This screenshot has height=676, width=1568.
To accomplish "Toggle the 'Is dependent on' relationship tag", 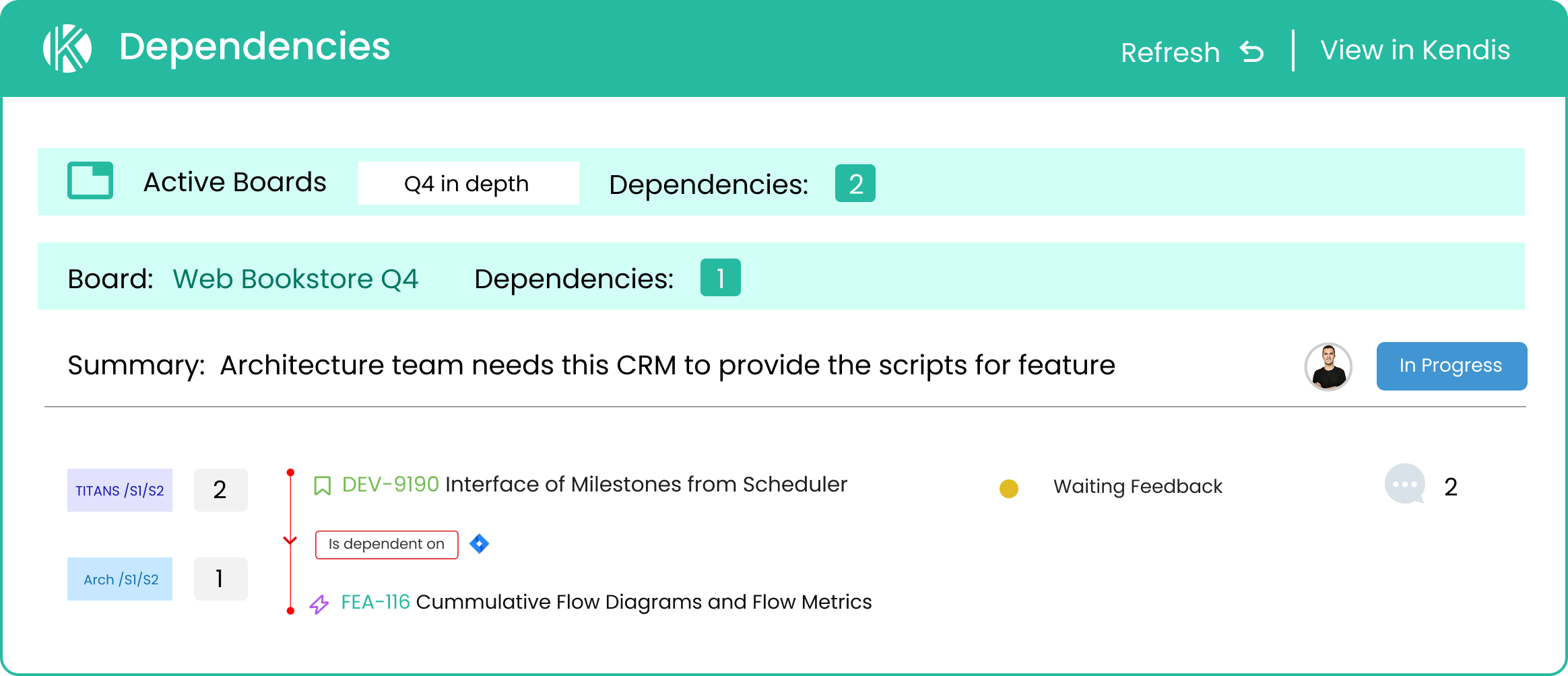I will tap(386, 544).
